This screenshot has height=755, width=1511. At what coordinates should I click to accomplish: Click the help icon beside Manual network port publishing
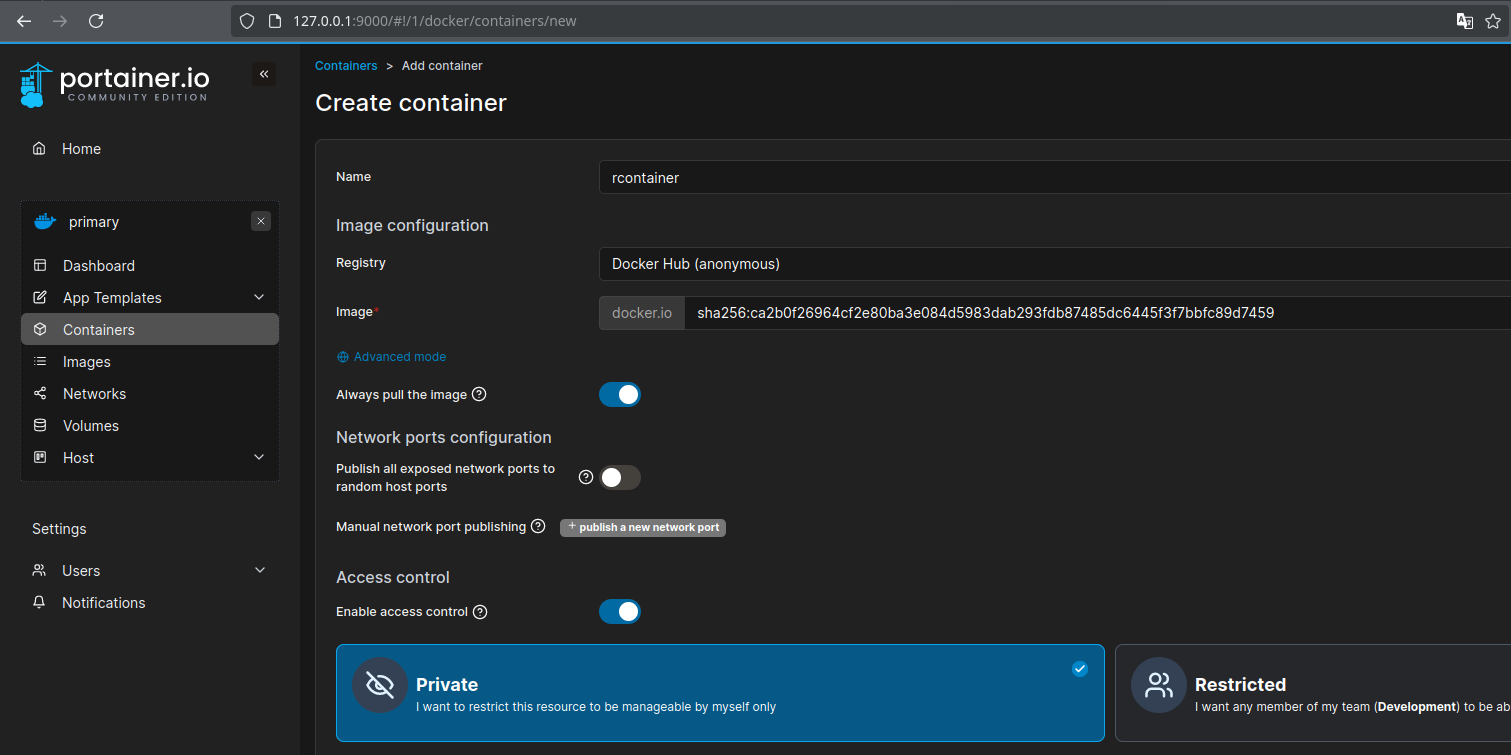(538, 526)
